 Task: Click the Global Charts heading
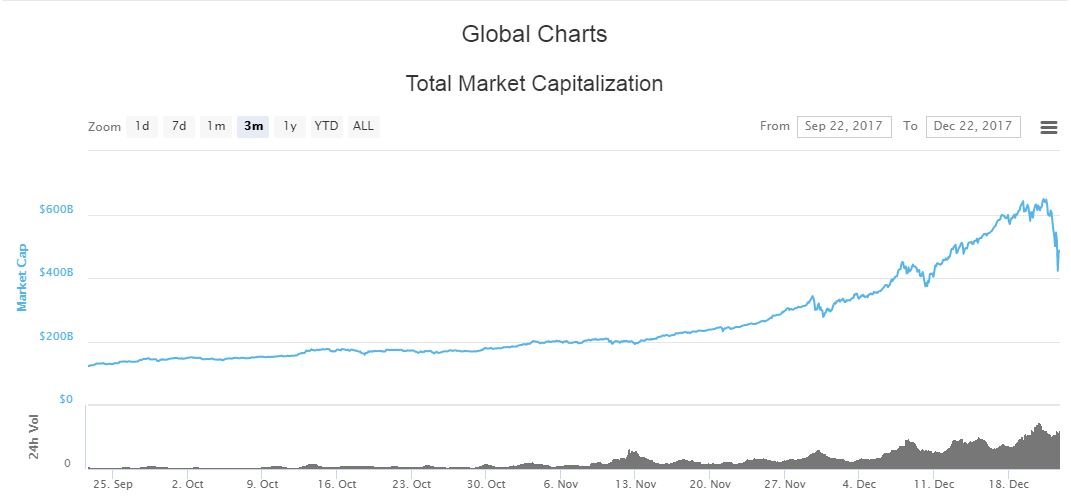point(534,34)
